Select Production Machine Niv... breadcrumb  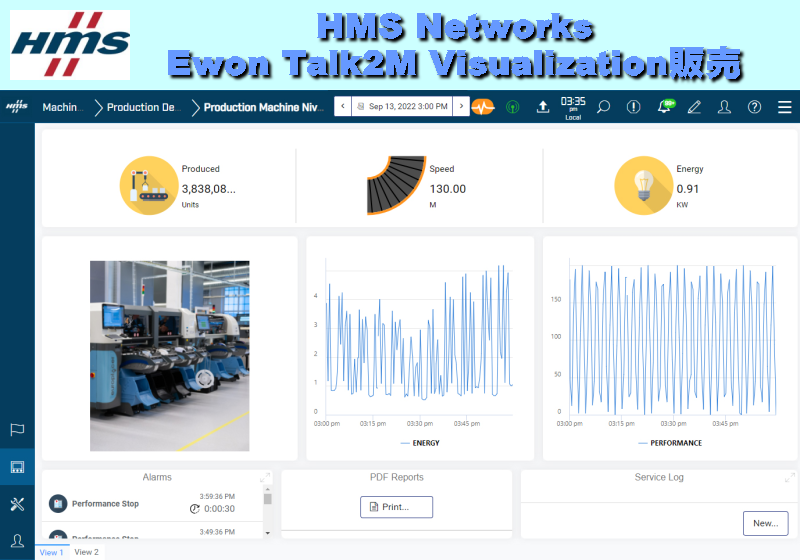(263, 107)
